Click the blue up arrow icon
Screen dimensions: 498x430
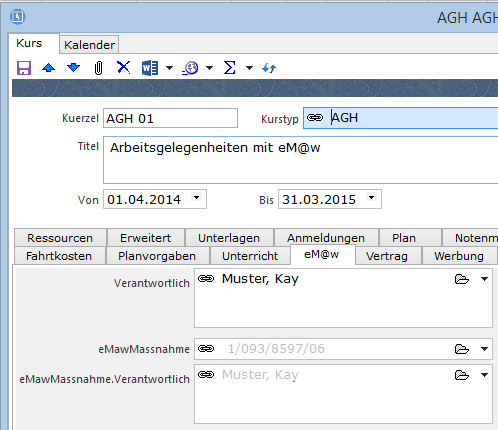click(49, 68)
